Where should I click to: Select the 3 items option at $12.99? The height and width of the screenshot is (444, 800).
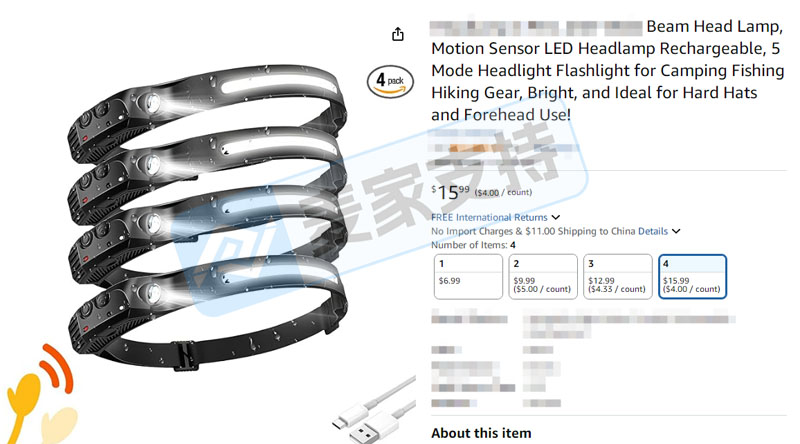click(x=618, y=277)
